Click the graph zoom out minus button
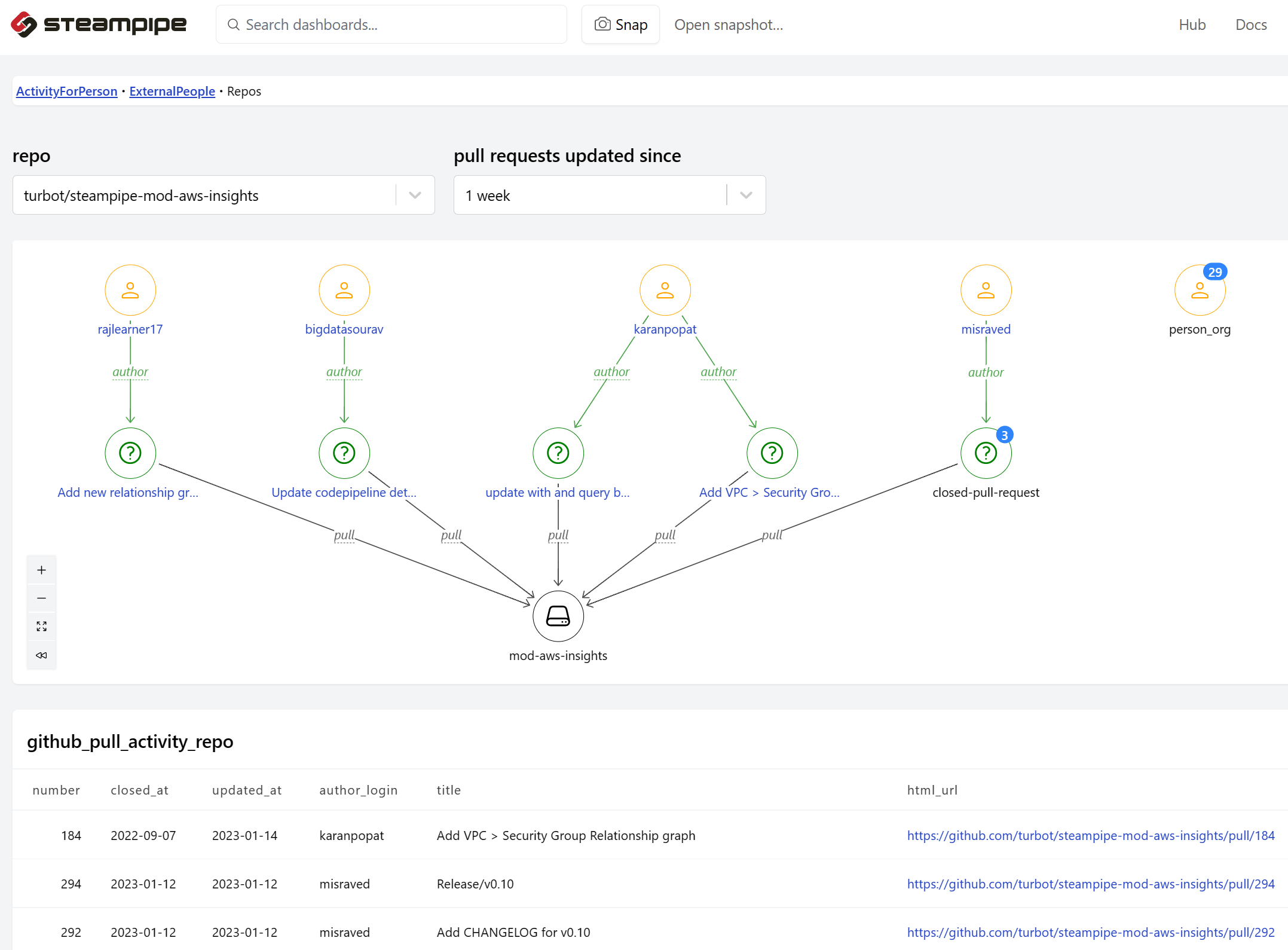The image size is (1288, 950). 41,598
